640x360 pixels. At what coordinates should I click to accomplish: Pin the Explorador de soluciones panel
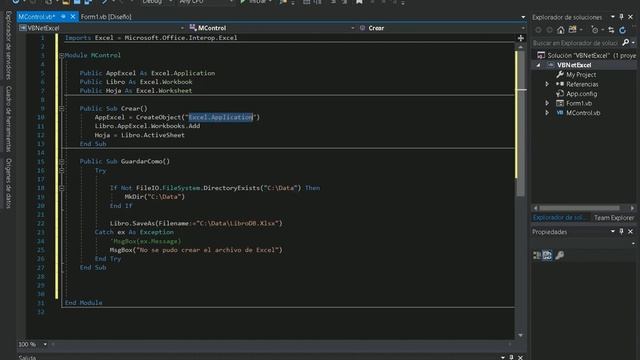[621, 17]
